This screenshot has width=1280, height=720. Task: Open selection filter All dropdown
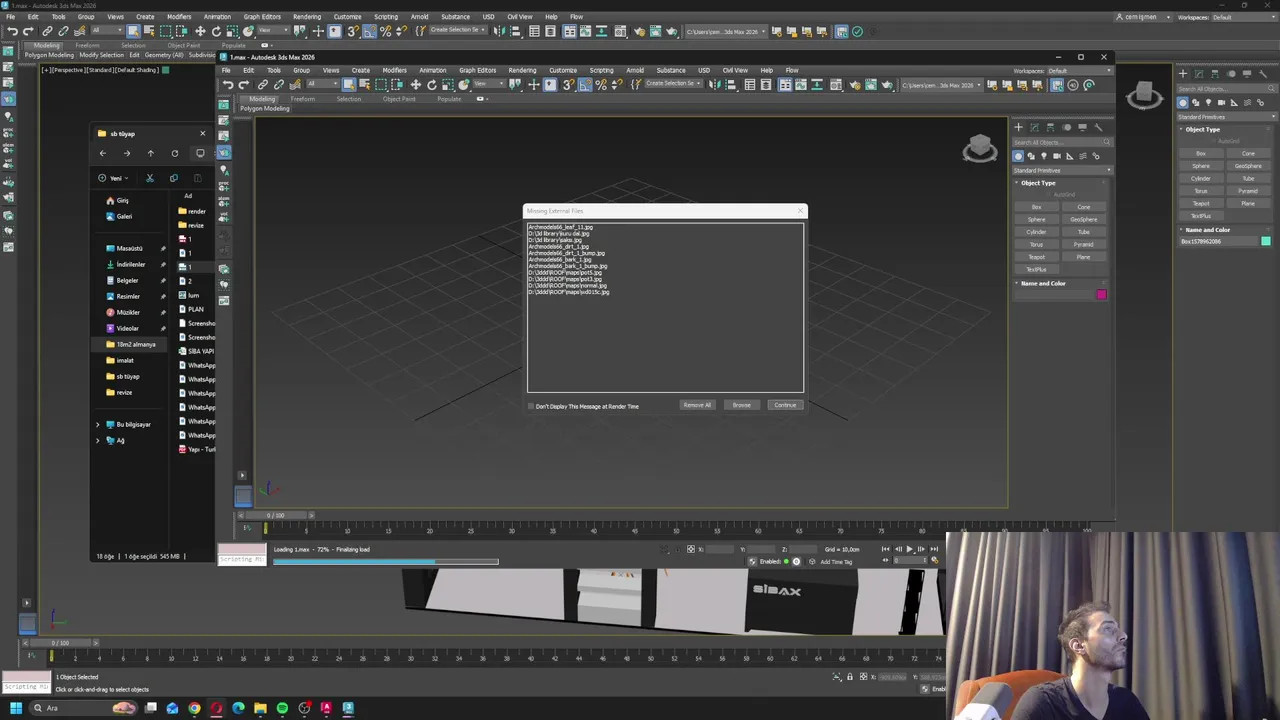tap(322, 85)
